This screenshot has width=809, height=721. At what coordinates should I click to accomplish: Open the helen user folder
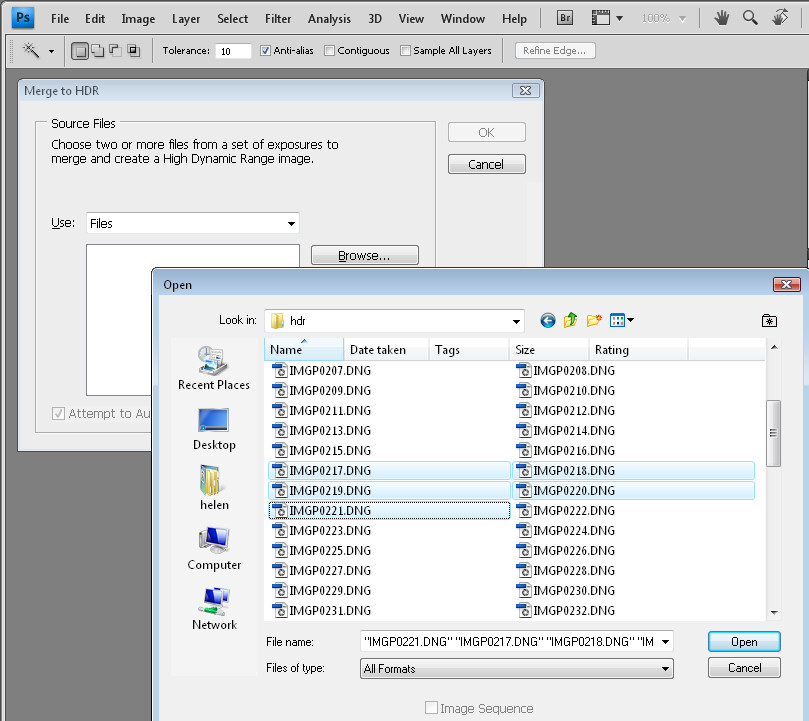pos(214,488)
